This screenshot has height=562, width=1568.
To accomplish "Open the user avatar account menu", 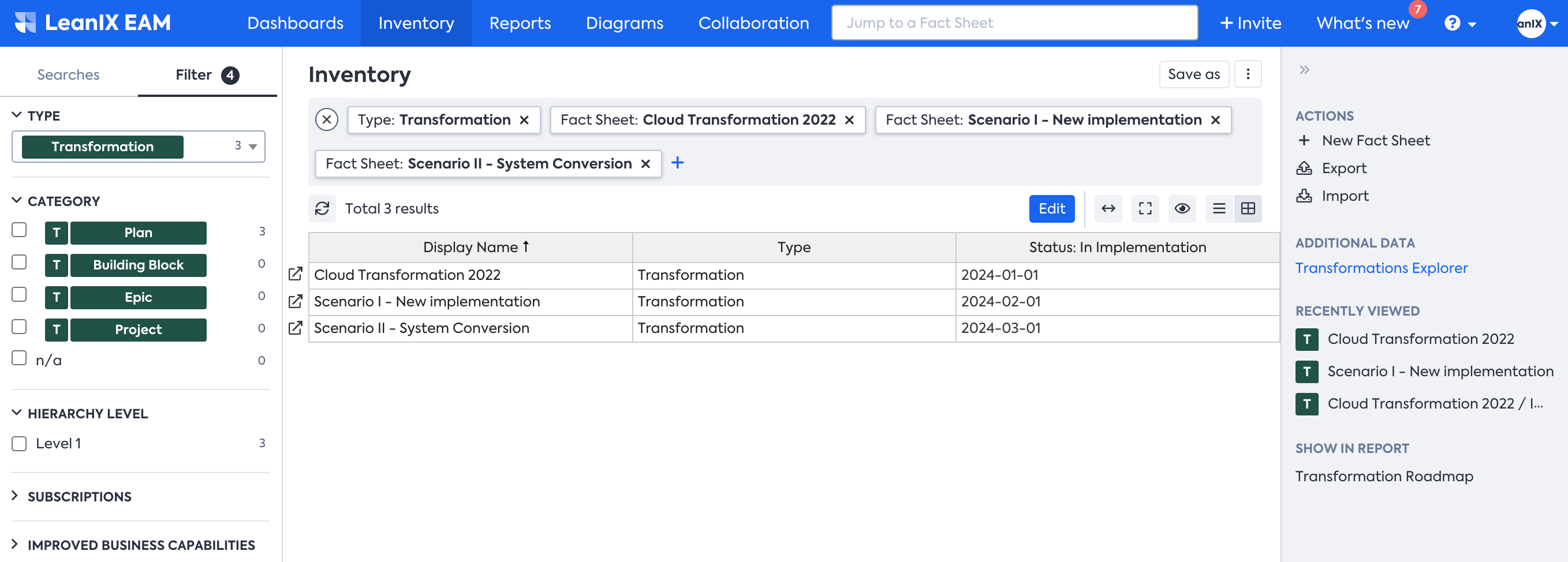I will [1536, 23].
